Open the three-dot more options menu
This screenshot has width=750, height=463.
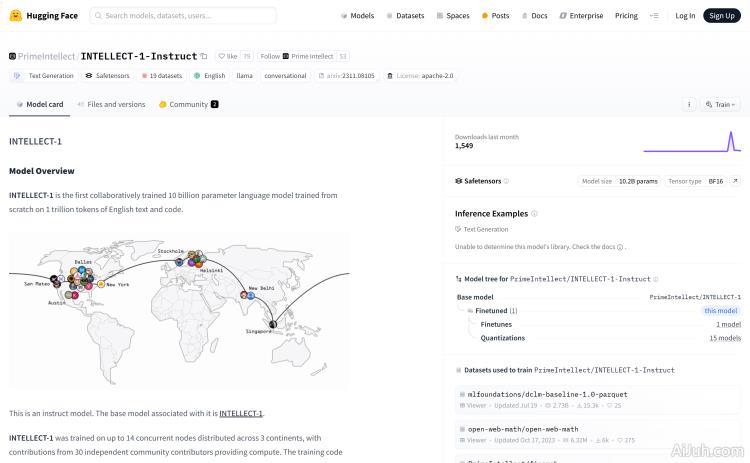click(x=689, y=104)
